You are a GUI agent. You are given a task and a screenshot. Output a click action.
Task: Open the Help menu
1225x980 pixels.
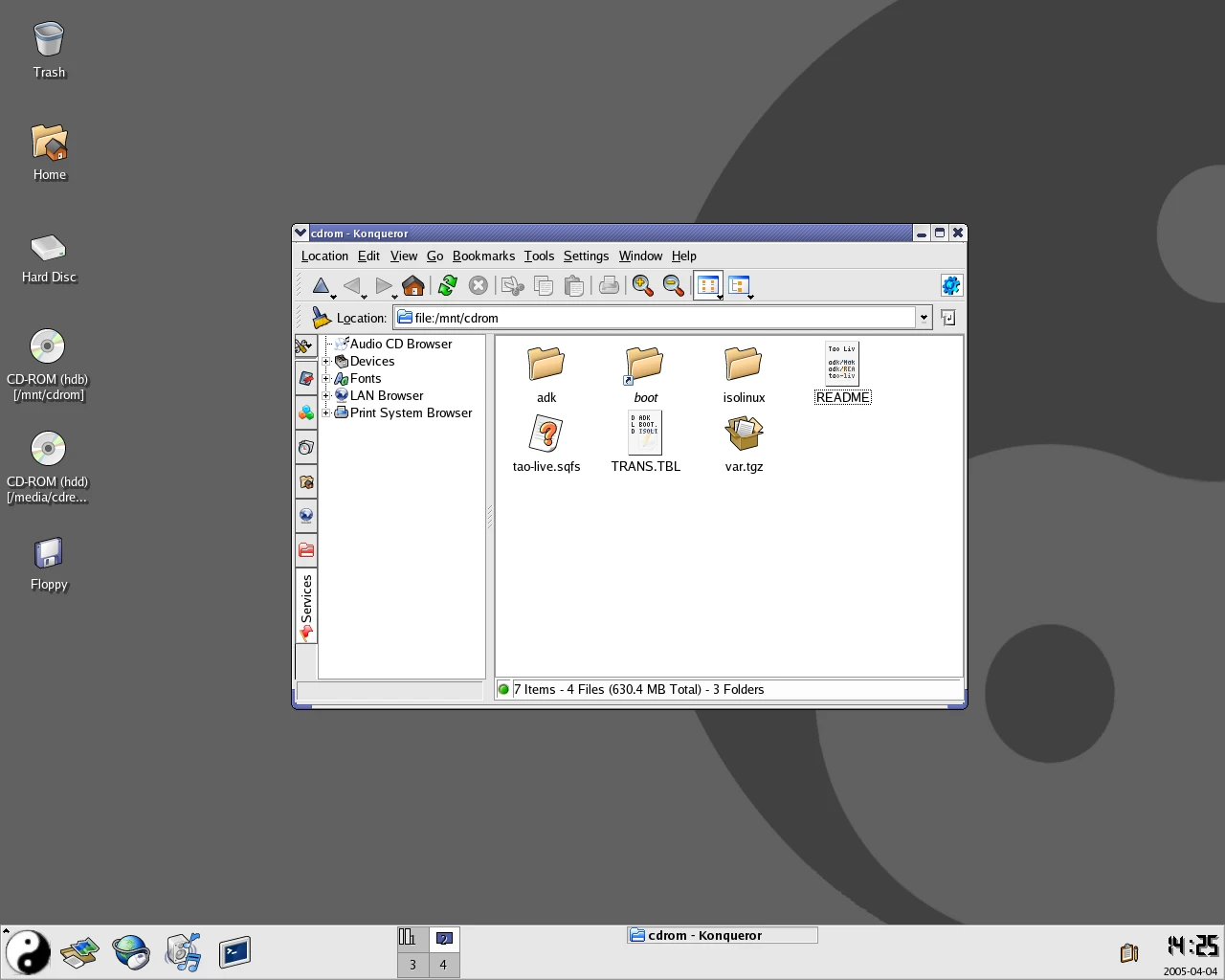coord(683,256)
